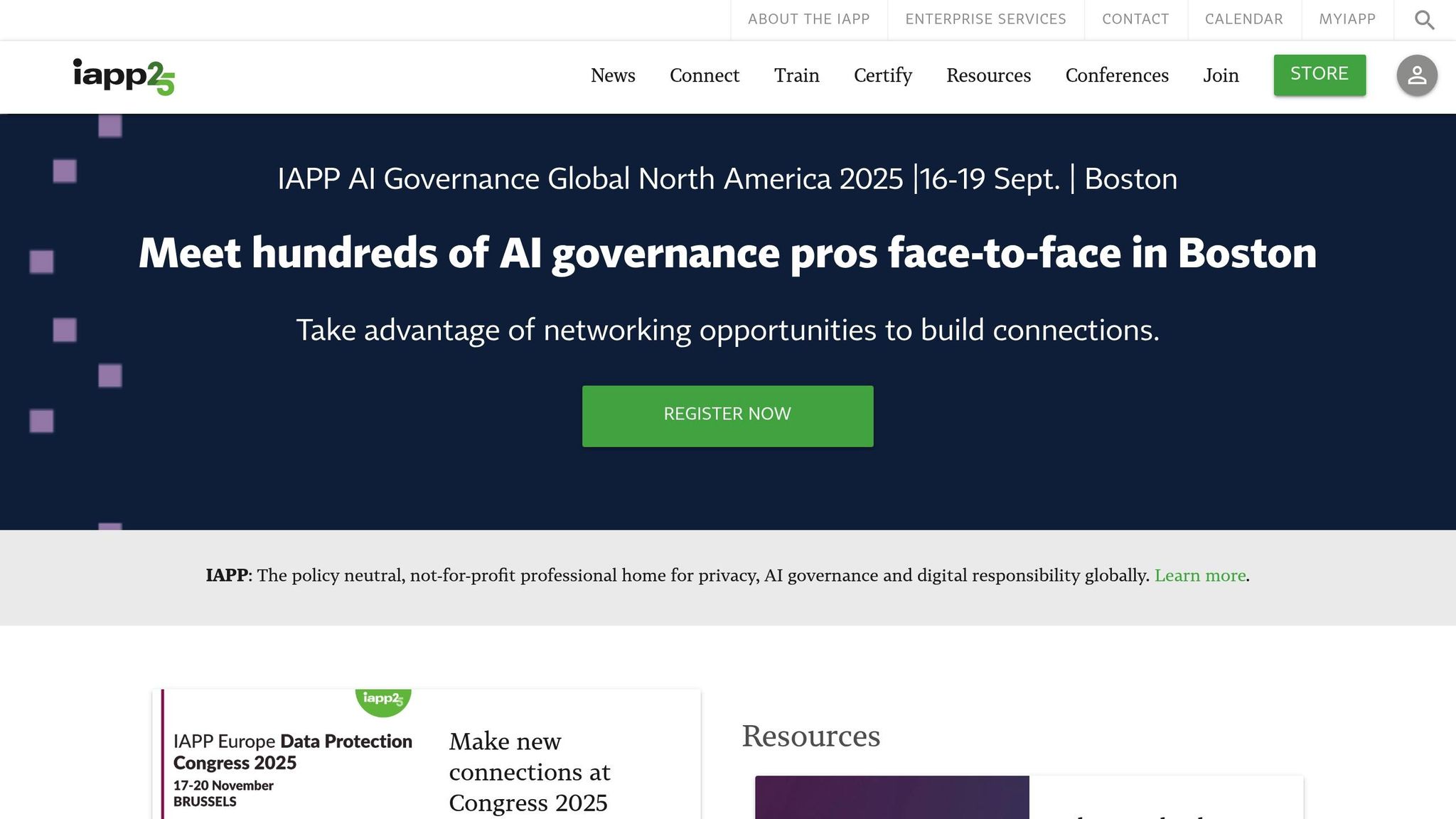Viewport: 1456px width, 819px height.
Task: Go to ABOUT THE IAPP link
Action: pyautogui.click(x=808, y=19)
